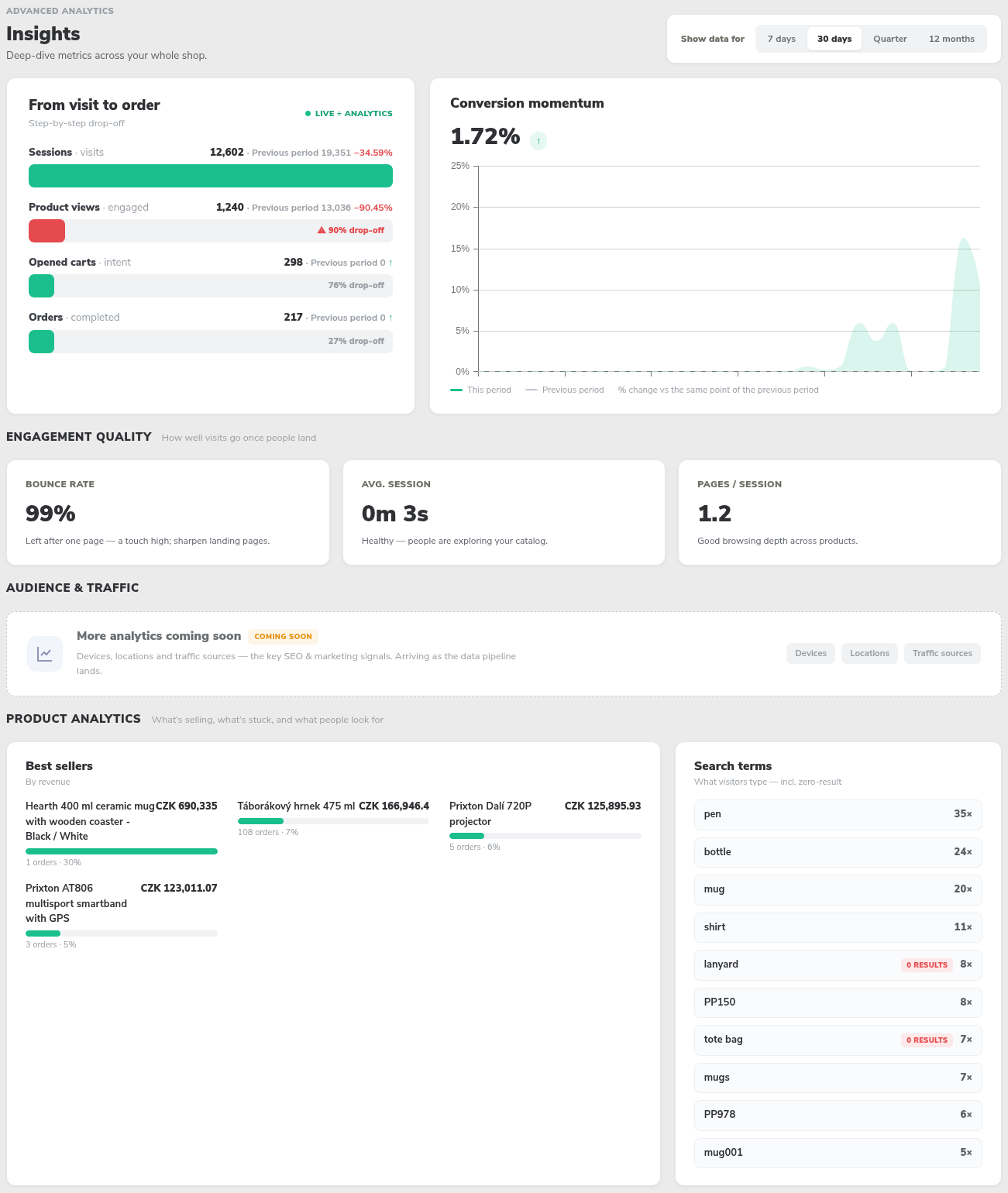The image size is (1008, 1193).
Task: Click the red Product views funnel bar
Action: (46, 231)
